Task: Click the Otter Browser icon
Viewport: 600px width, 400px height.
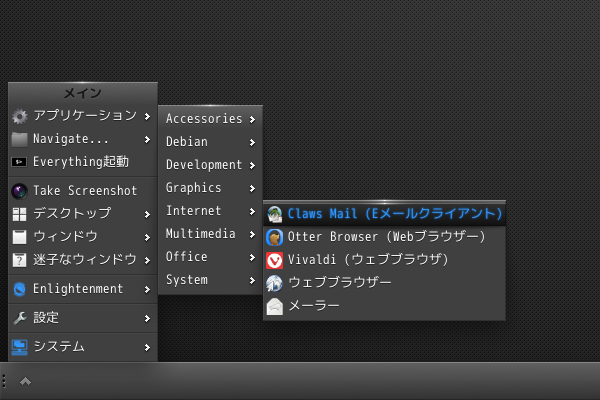Action: [274, 237]
